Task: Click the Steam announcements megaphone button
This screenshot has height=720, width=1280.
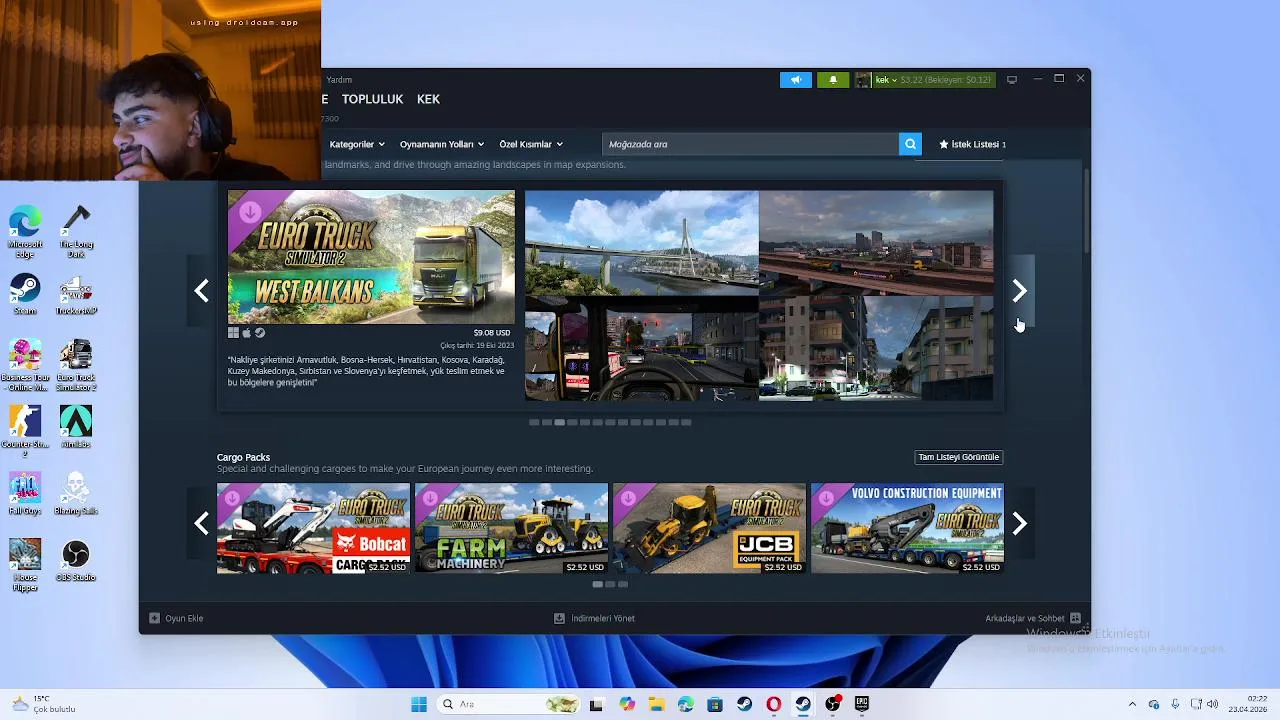Action: coord(796,80)
